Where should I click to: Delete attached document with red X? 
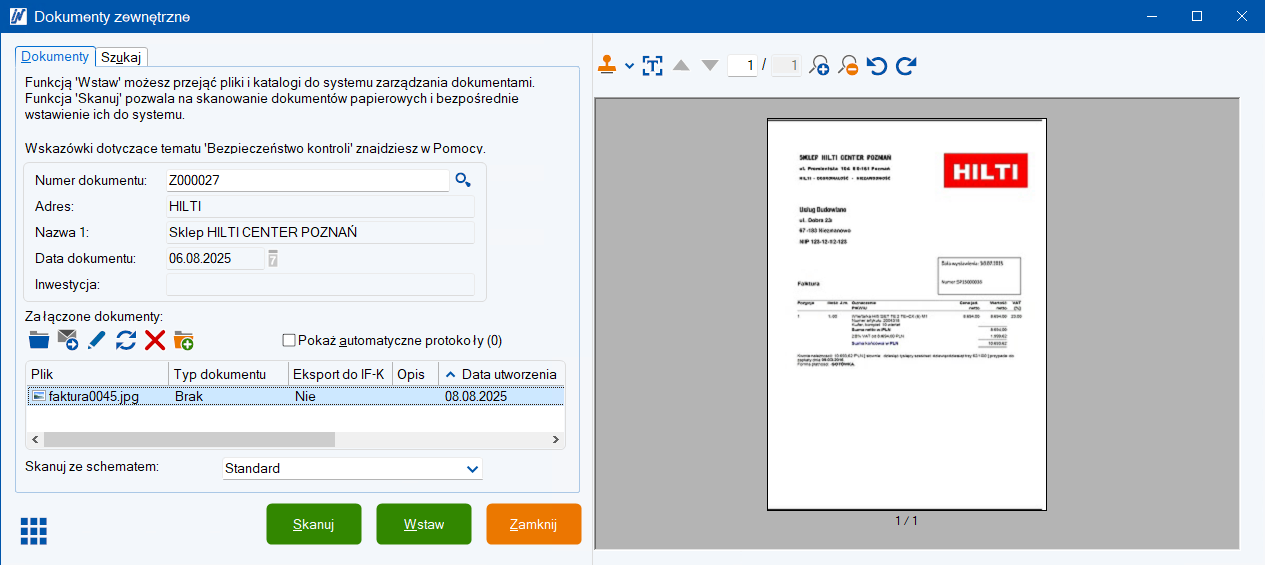coord(155,340)
